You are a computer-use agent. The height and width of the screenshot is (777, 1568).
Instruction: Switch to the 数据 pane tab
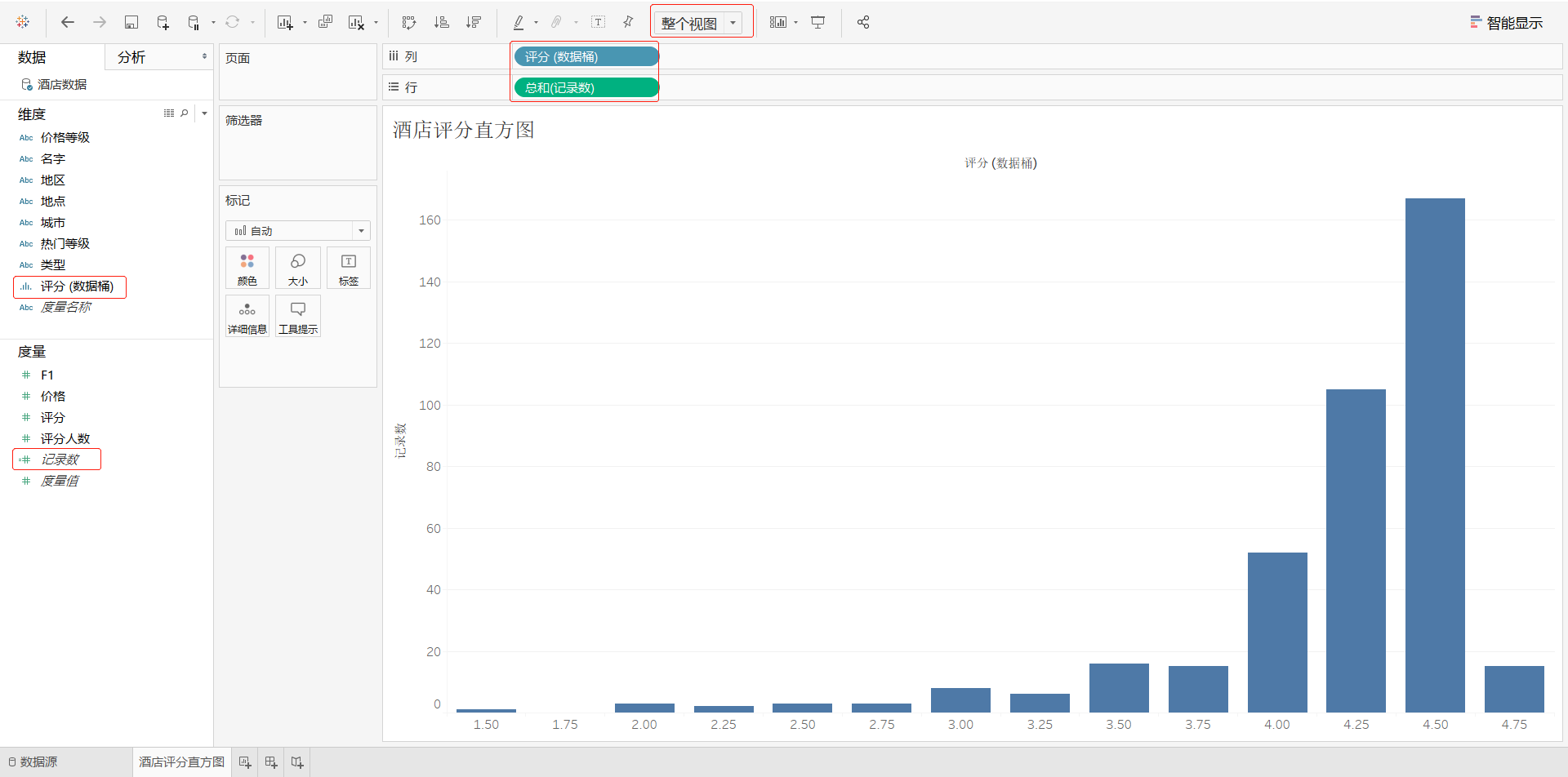click(x=32, y=57)
